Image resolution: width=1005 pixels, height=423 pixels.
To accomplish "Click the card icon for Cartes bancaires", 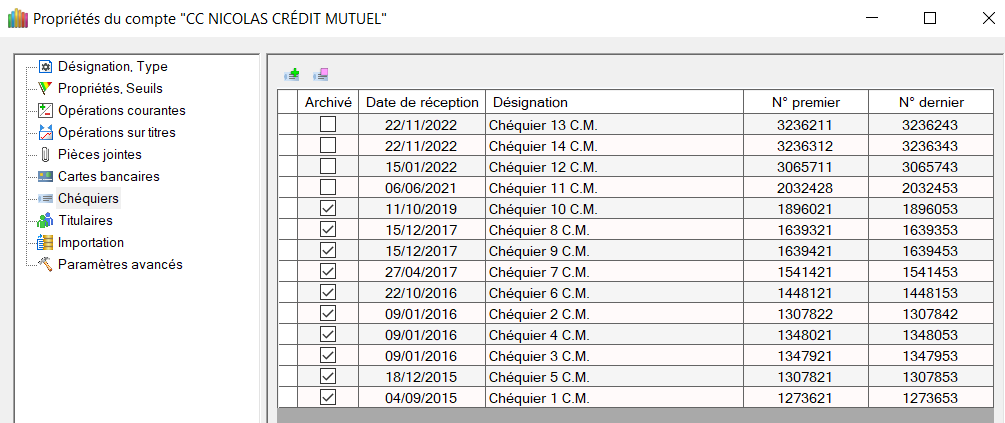I will 44,177.
